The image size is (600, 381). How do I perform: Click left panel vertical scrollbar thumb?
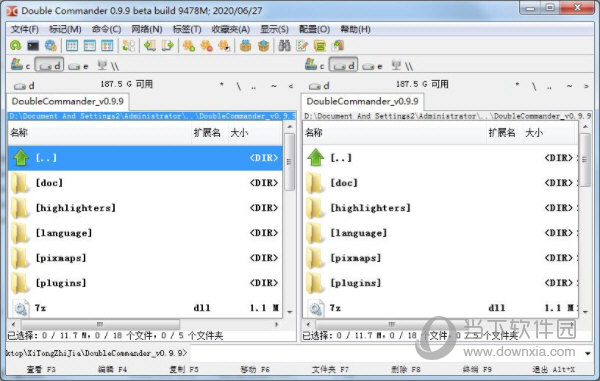pos(290,161)
